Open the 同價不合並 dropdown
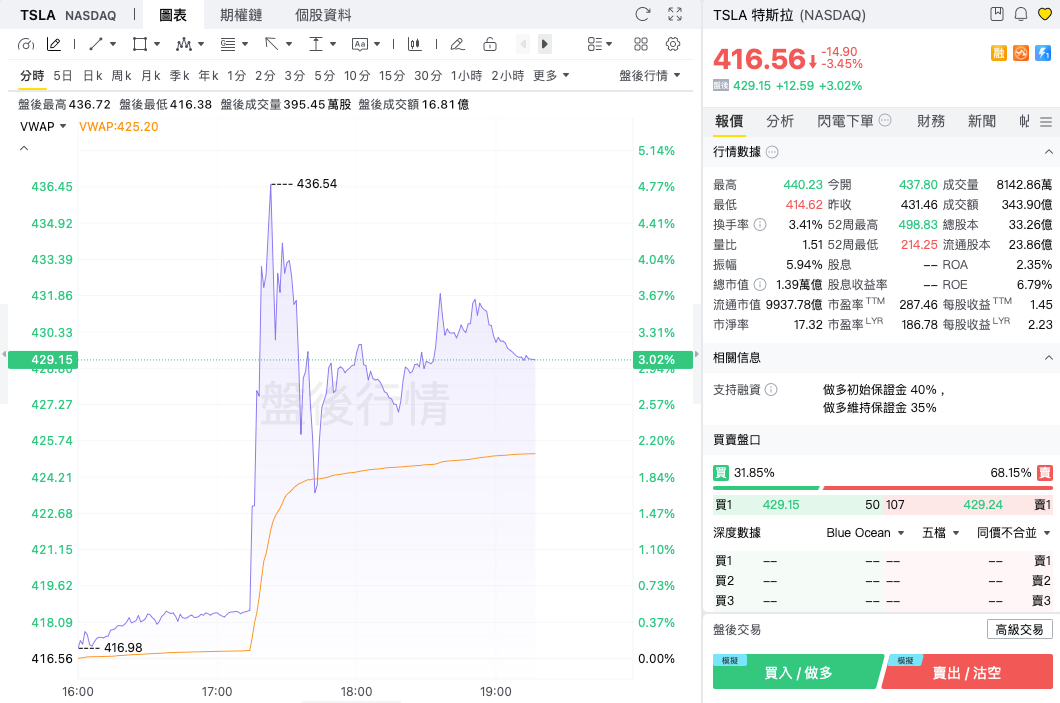 tap(1013, 533)
